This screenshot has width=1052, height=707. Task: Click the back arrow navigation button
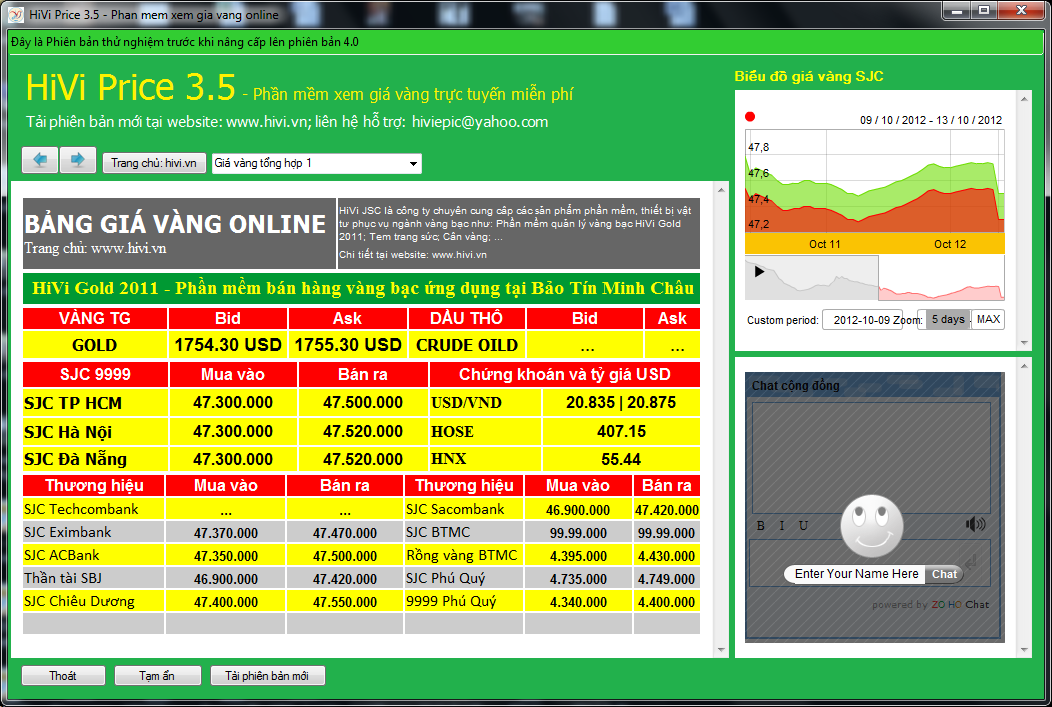click(x=40, y=160)
